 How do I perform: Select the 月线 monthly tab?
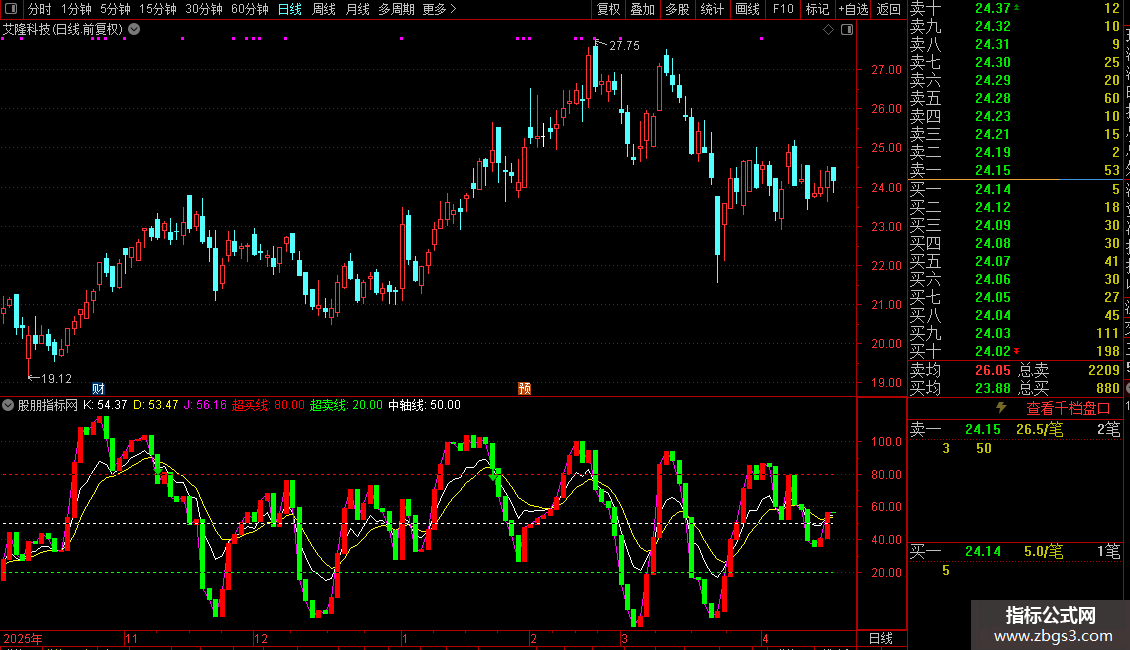(x=357, y=9)
